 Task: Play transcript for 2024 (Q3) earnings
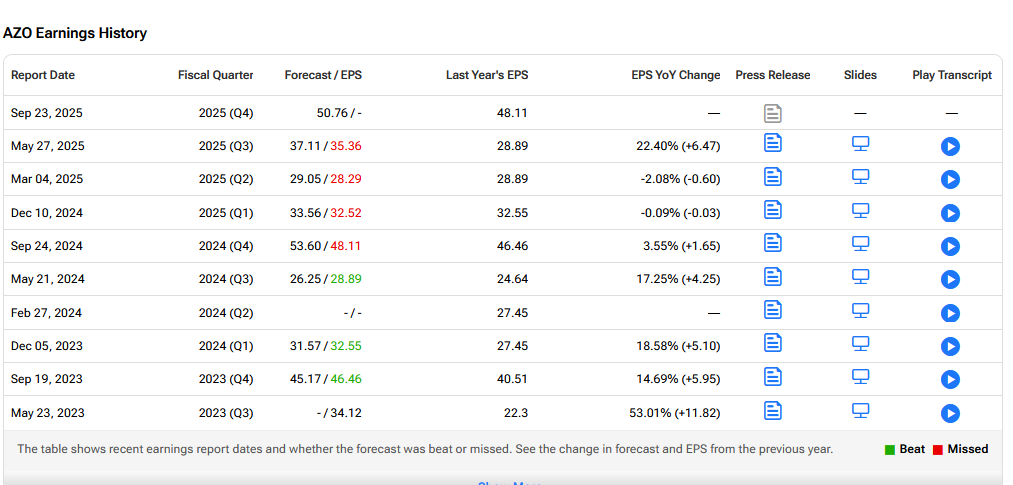[950, 280]
